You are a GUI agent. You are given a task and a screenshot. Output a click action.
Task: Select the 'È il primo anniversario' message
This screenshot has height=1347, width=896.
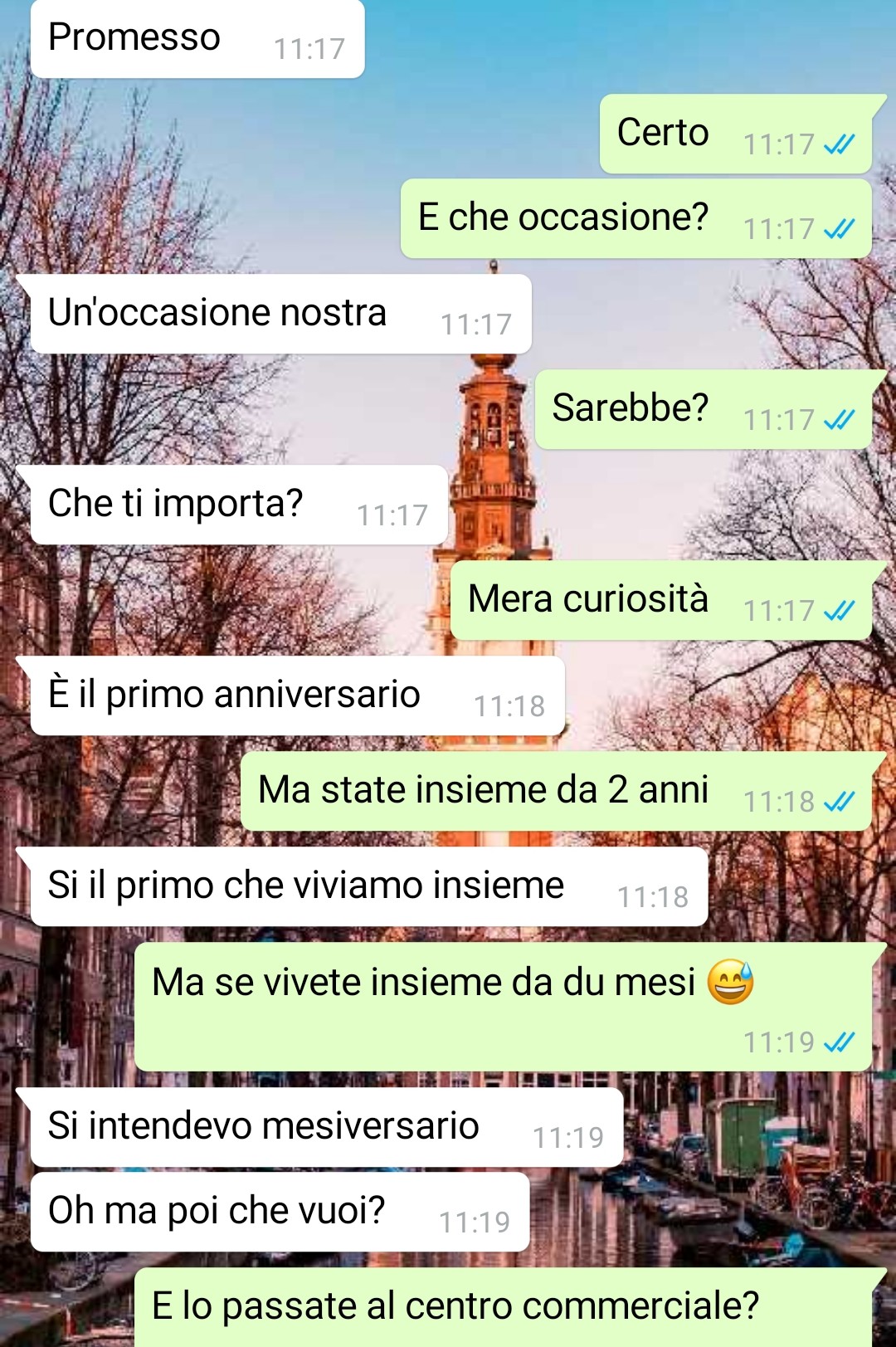coord(298,695)
